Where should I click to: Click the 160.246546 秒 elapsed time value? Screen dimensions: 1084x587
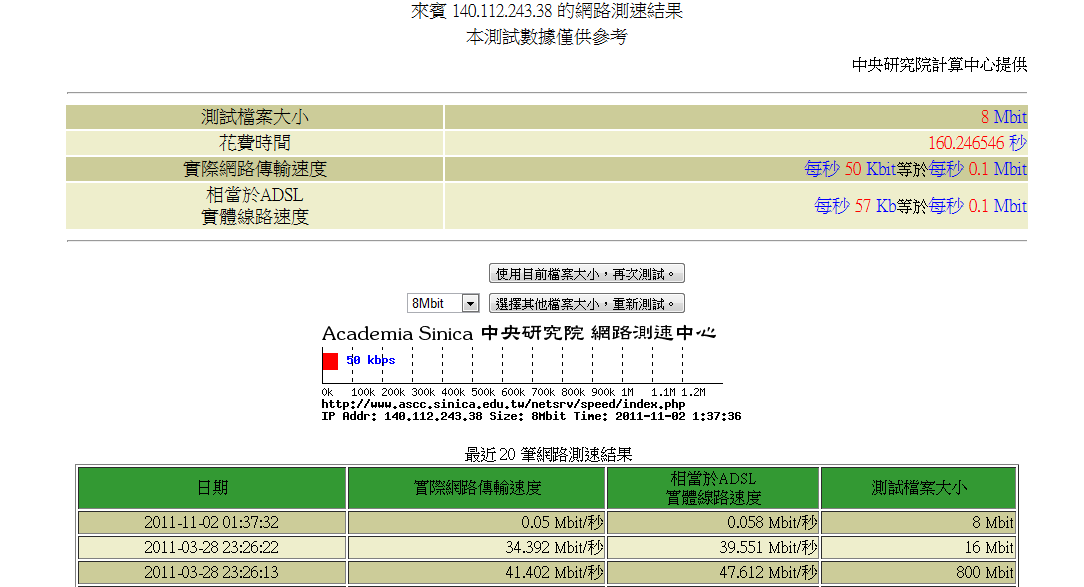point(976,143)
